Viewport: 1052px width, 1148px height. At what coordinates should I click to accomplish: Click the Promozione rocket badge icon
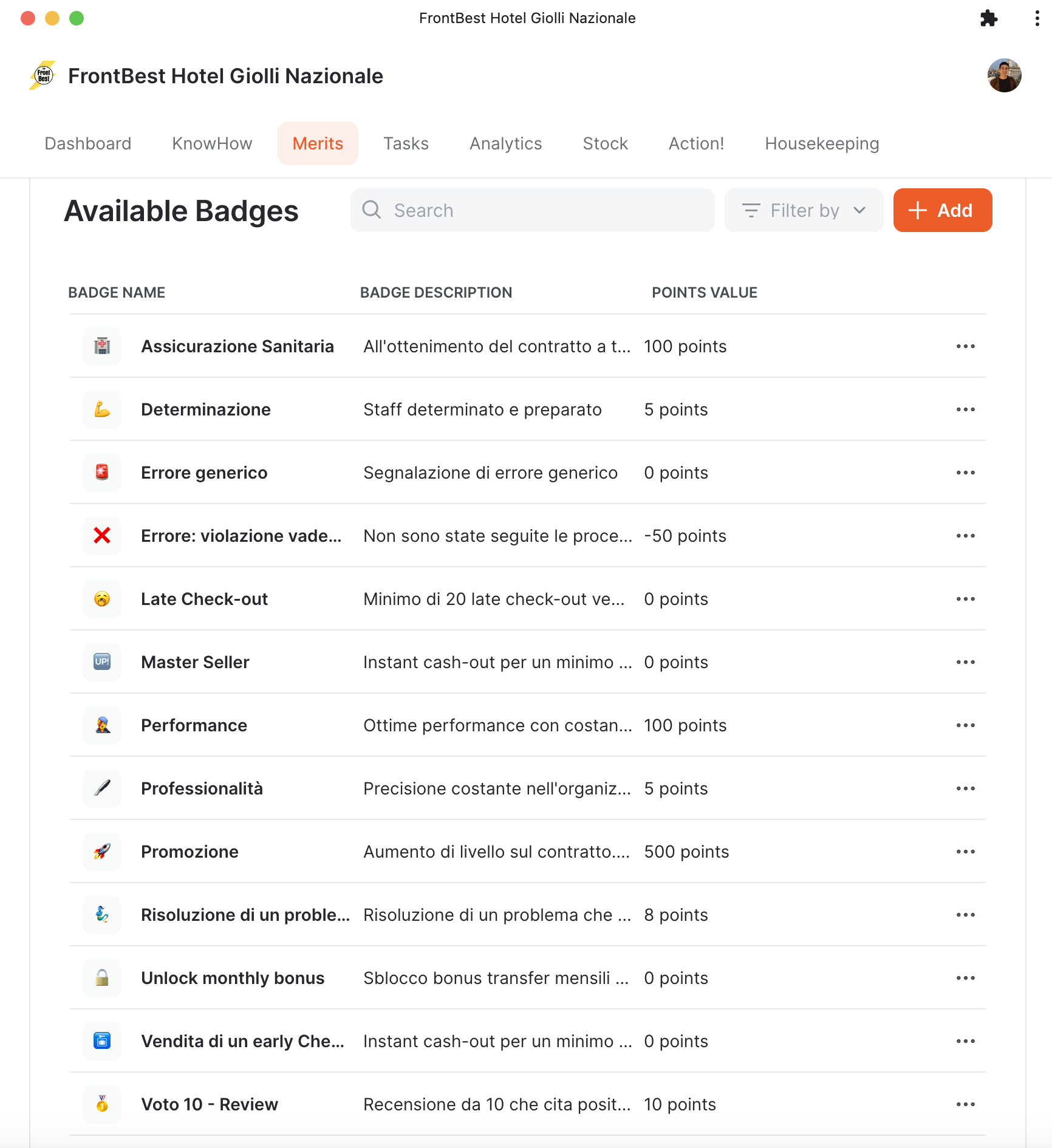(102, 852)
